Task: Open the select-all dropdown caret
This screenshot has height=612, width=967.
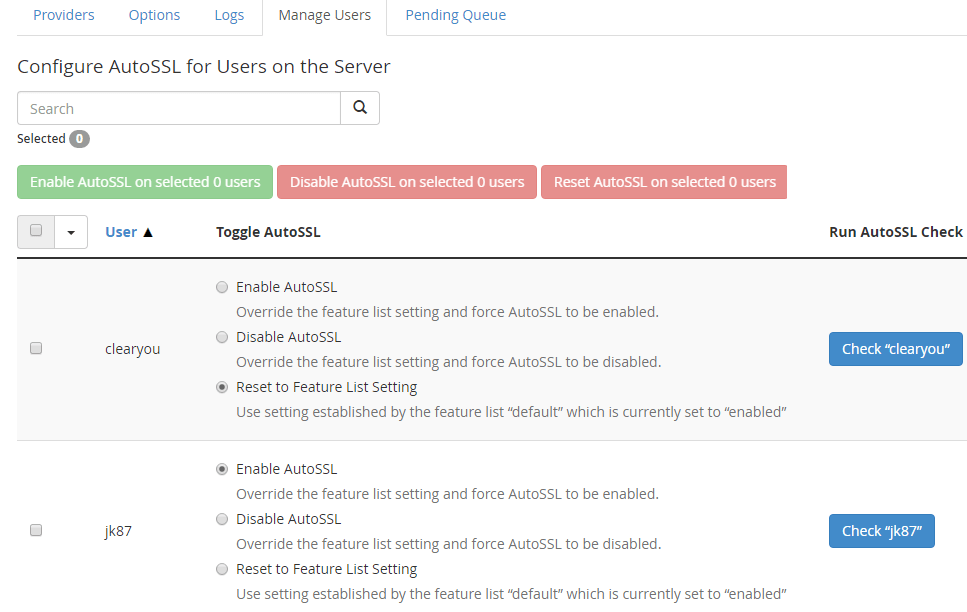Action: point(71,232)
